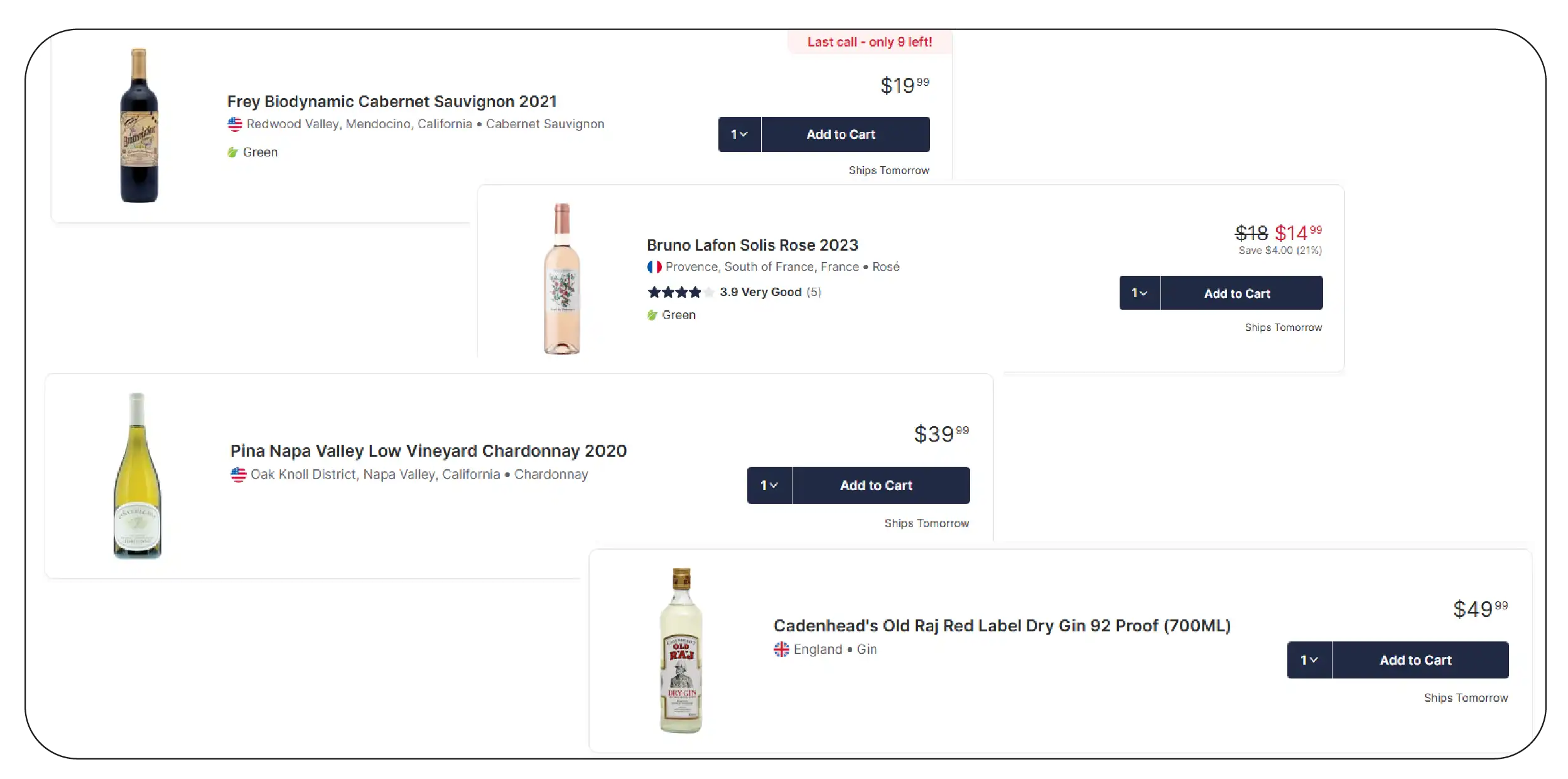1568x779 pixels.
Task: Click the US flag icon beside Oak Knoll District
Action: (x=239, y=474)
